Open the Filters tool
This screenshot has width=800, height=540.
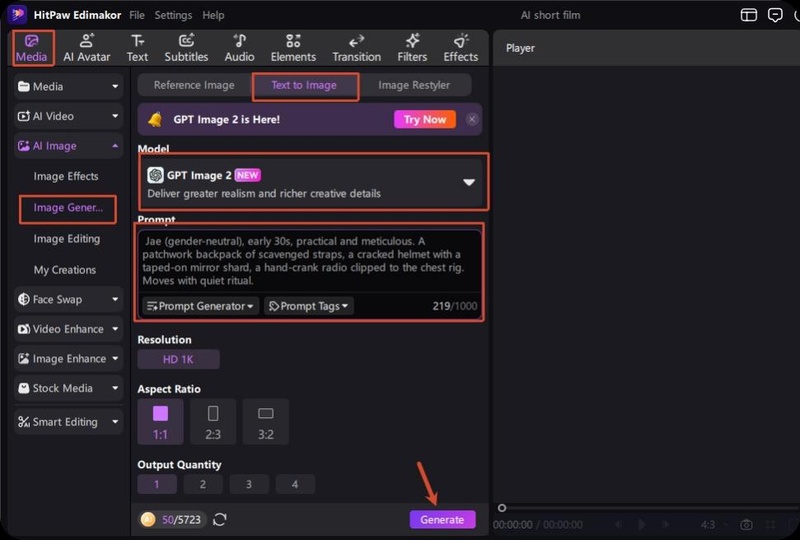coord(412,48)
